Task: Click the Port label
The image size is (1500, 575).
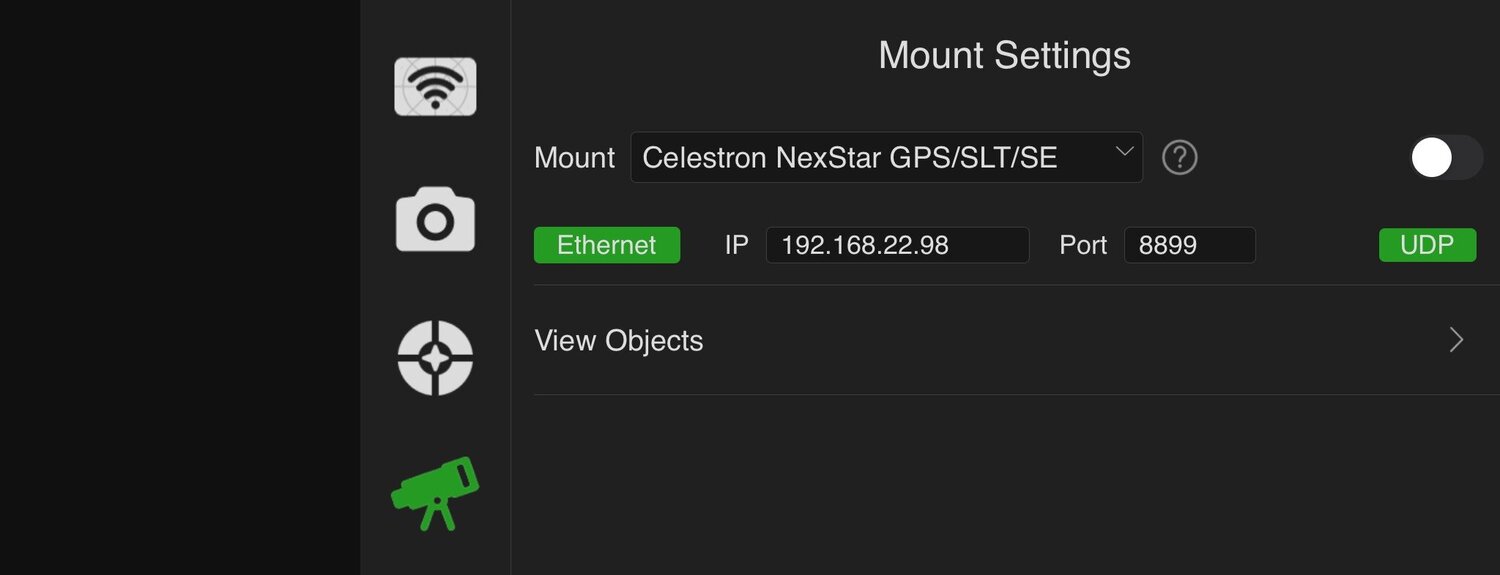Action: (1083, 245)
